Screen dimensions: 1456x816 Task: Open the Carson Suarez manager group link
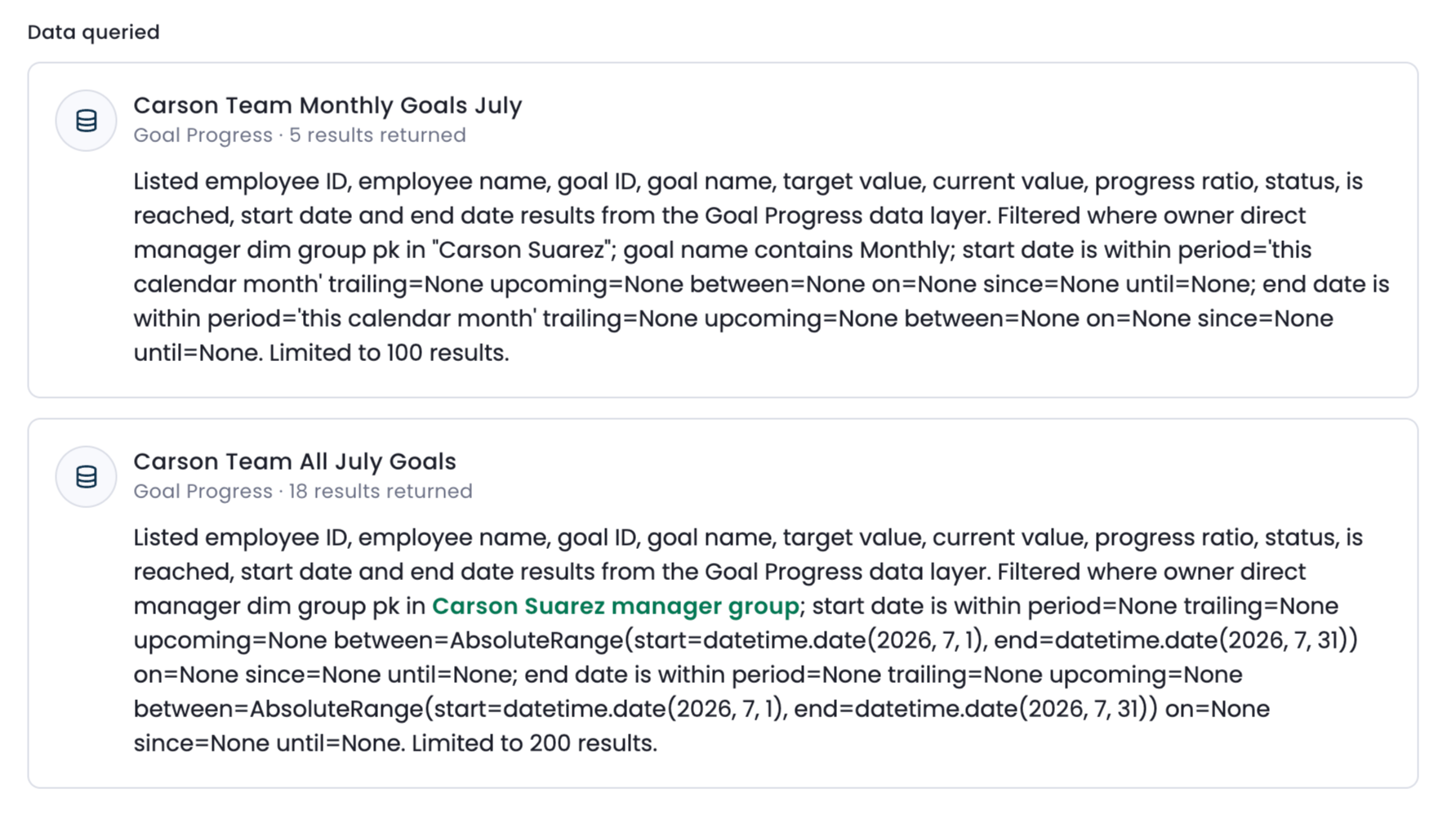615,606
